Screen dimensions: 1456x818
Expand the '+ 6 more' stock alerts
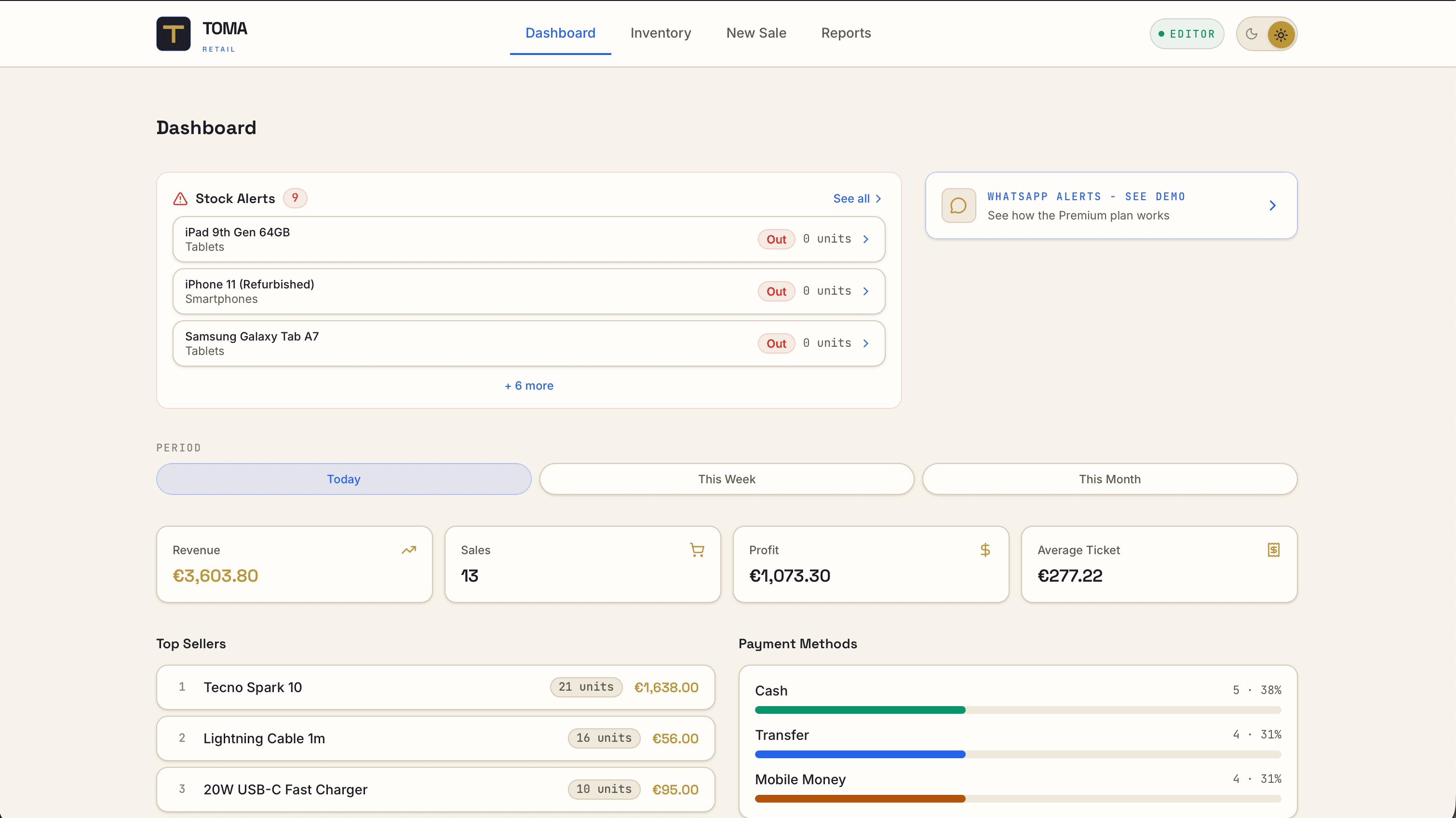pos(529,385)
